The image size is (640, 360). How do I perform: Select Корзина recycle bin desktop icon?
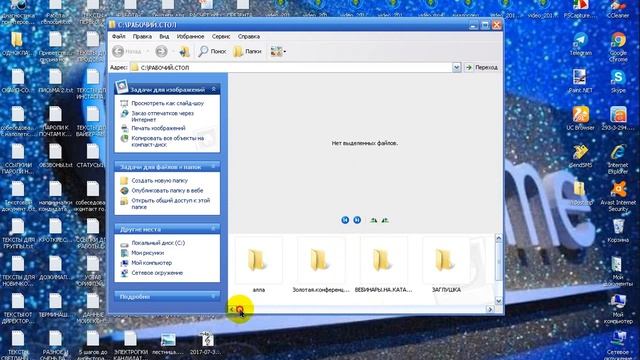click(618, 231)
